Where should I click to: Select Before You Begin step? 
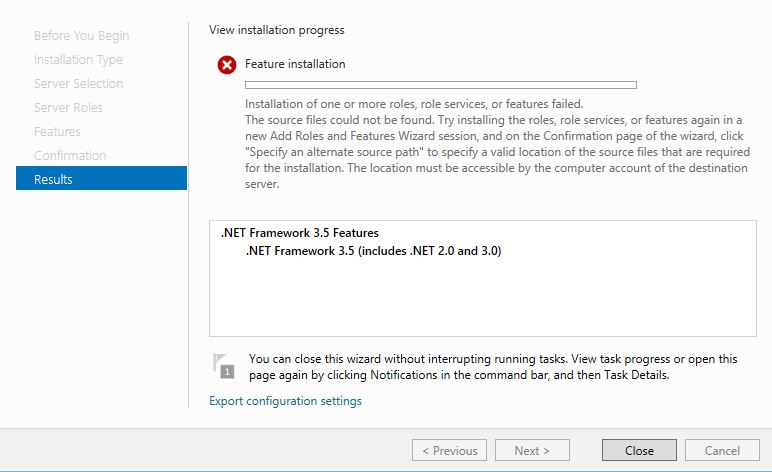(82, 35)
